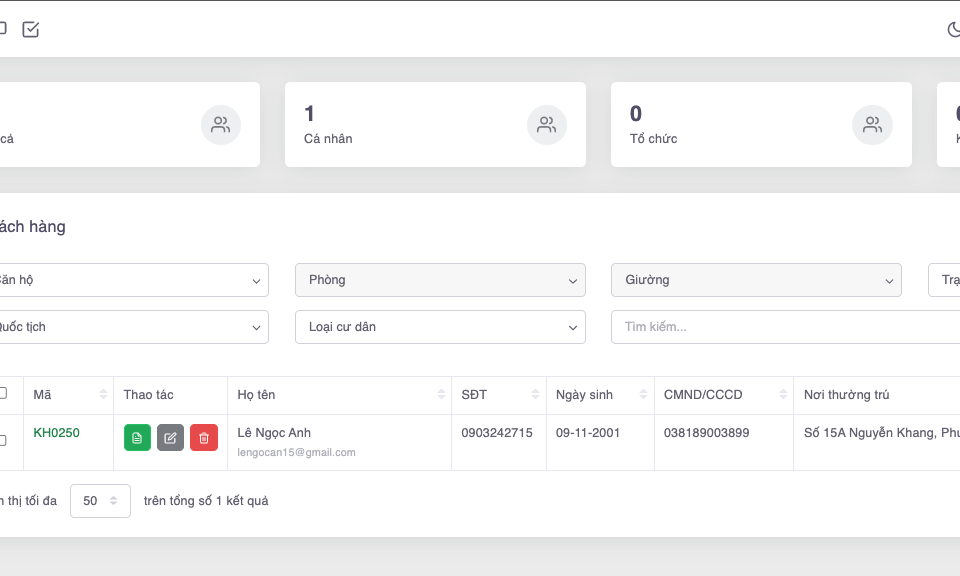
Task: Click the red trash delete icon
Action: (x=204, y=438)
